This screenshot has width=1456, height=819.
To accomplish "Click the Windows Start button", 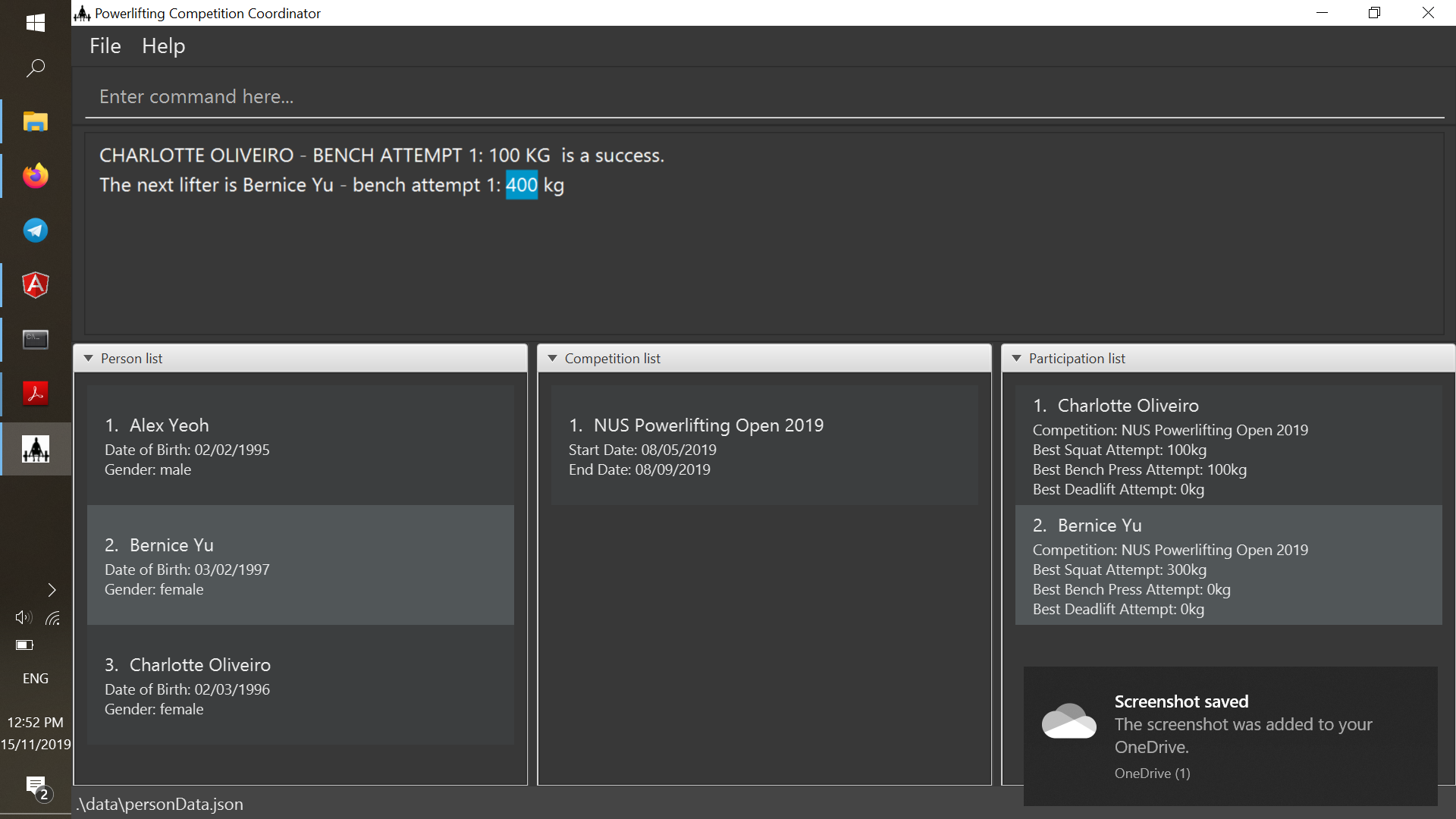I will coord(35,23).
